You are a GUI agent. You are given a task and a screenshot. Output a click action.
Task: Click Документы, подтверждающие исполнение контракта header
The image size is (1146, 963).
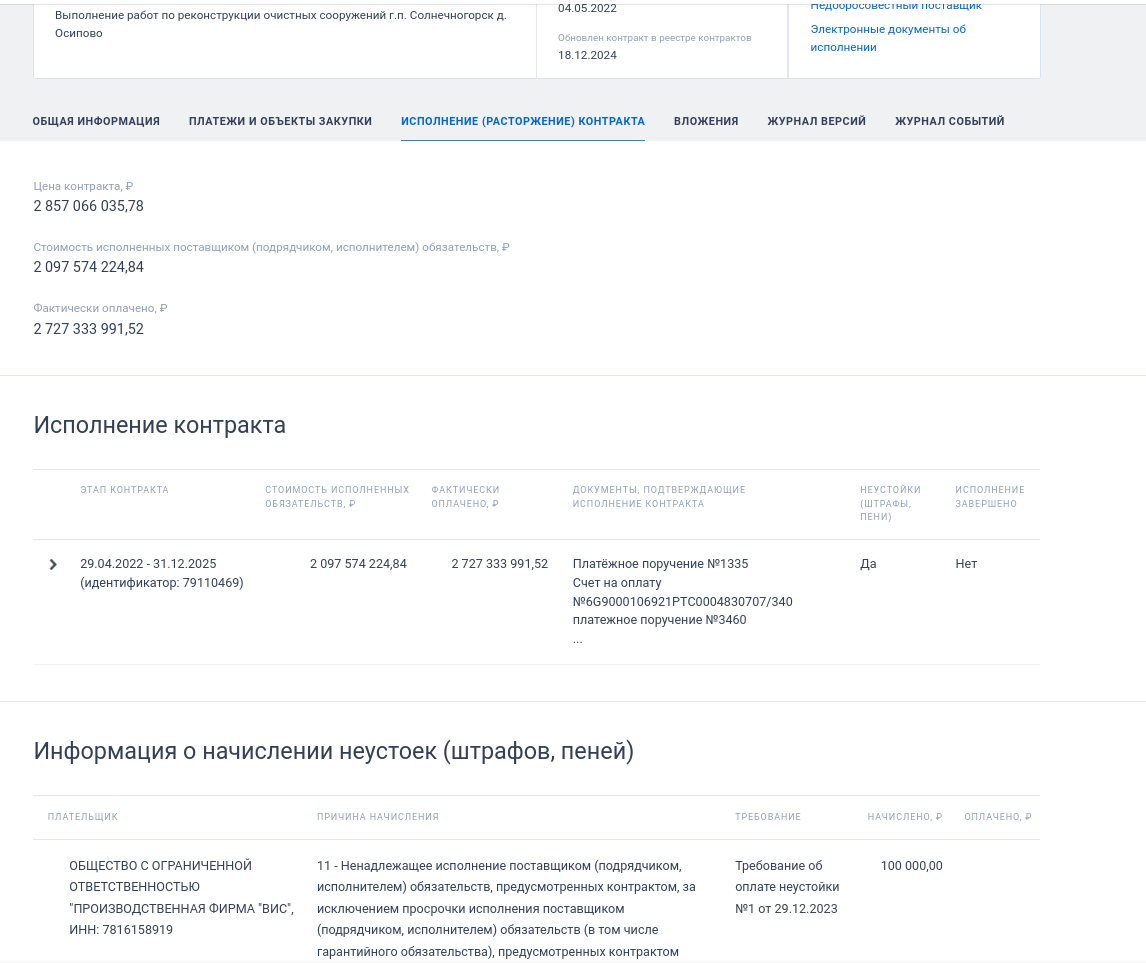pos(659,496)
